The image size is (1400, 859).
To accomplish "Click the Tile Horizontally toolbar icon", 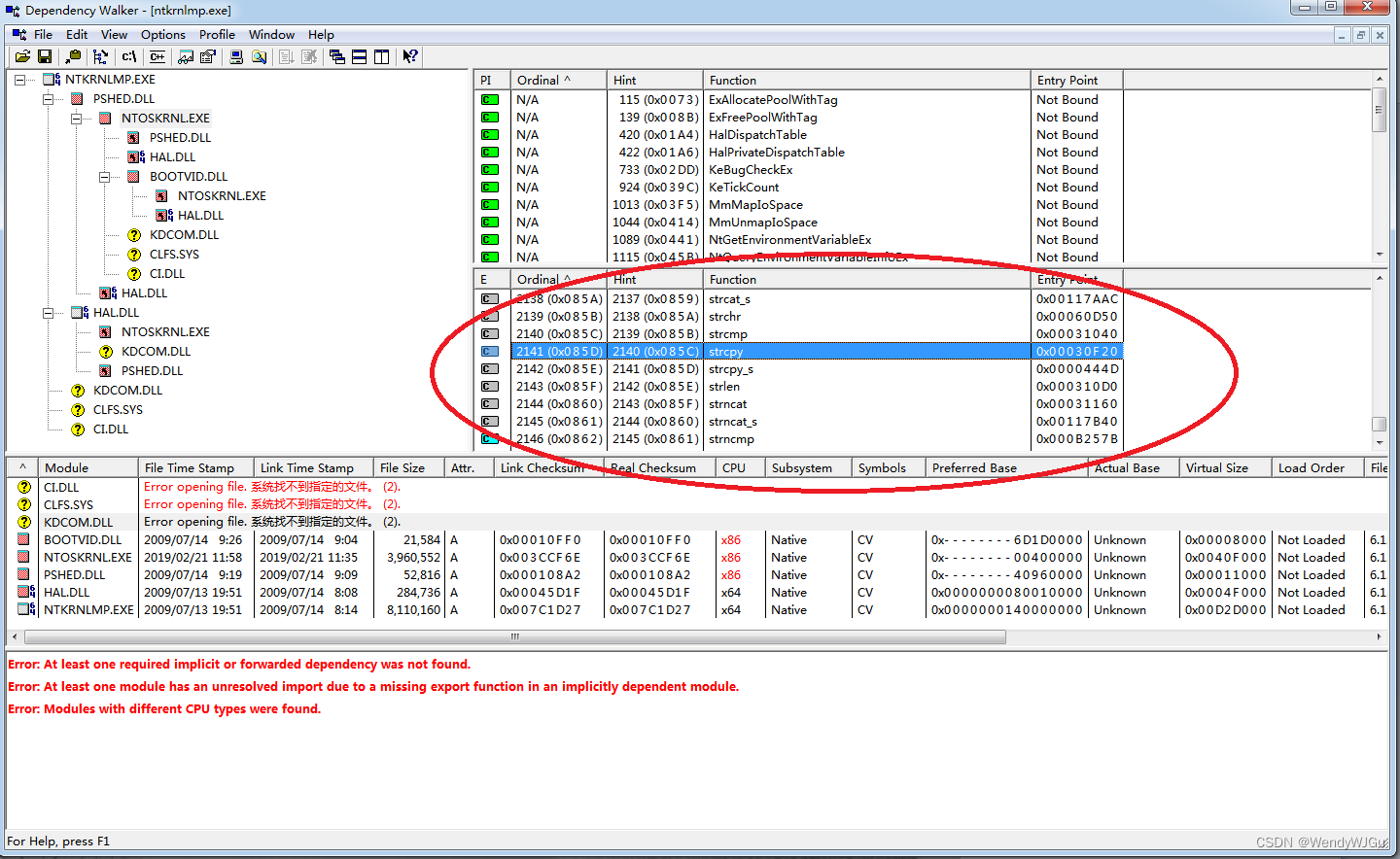I will click(x=360, y=57).
